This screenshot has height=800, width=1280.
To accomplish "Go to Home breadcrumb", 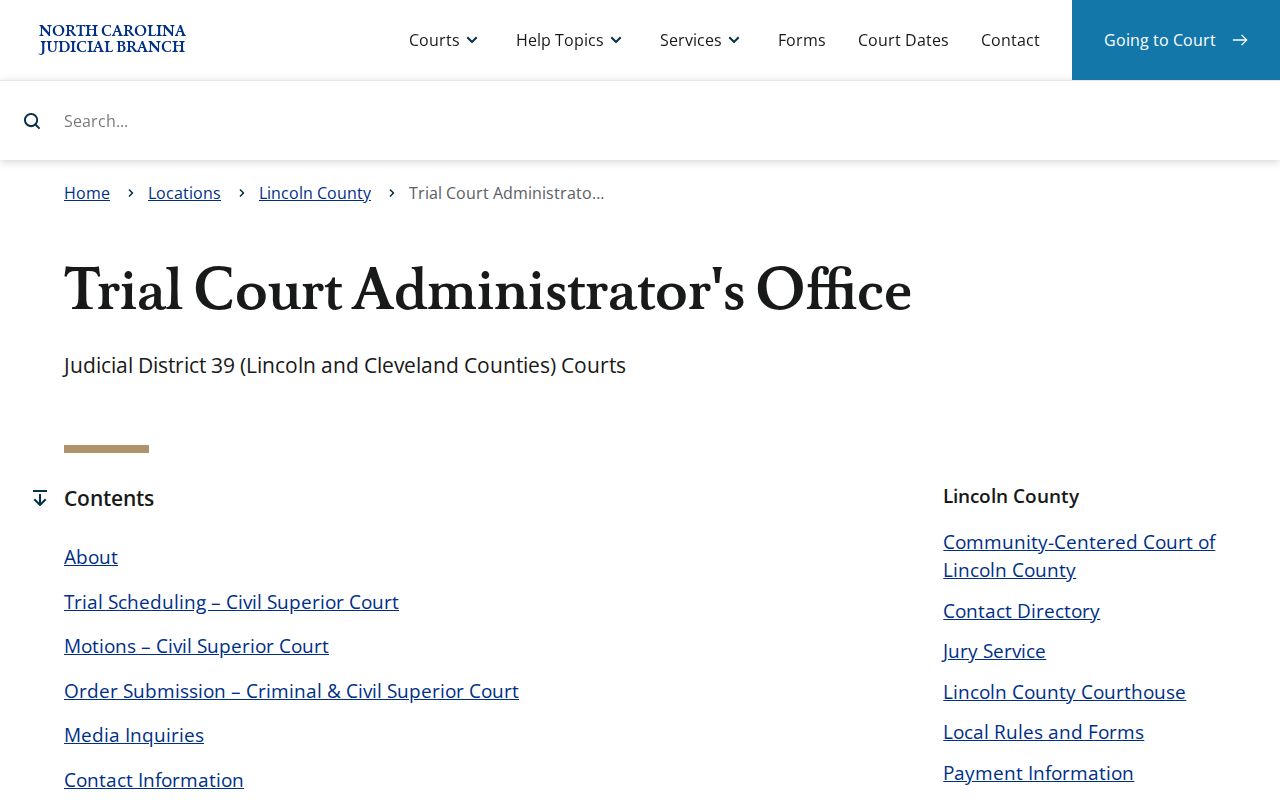I will [87, 193].
